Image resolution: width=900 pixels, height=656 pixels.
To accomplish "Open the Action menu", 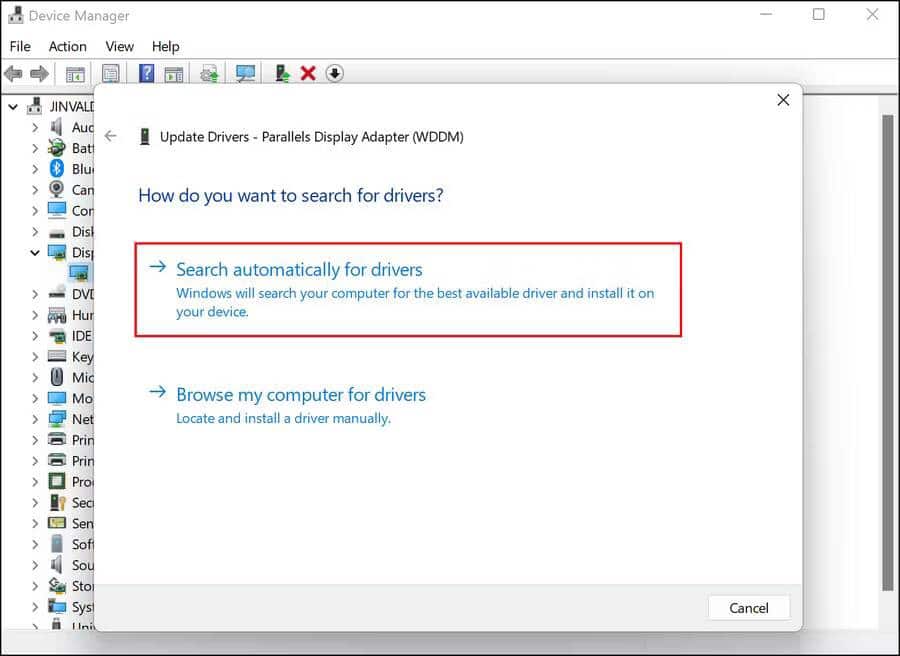I will click(x=67, y=46).
